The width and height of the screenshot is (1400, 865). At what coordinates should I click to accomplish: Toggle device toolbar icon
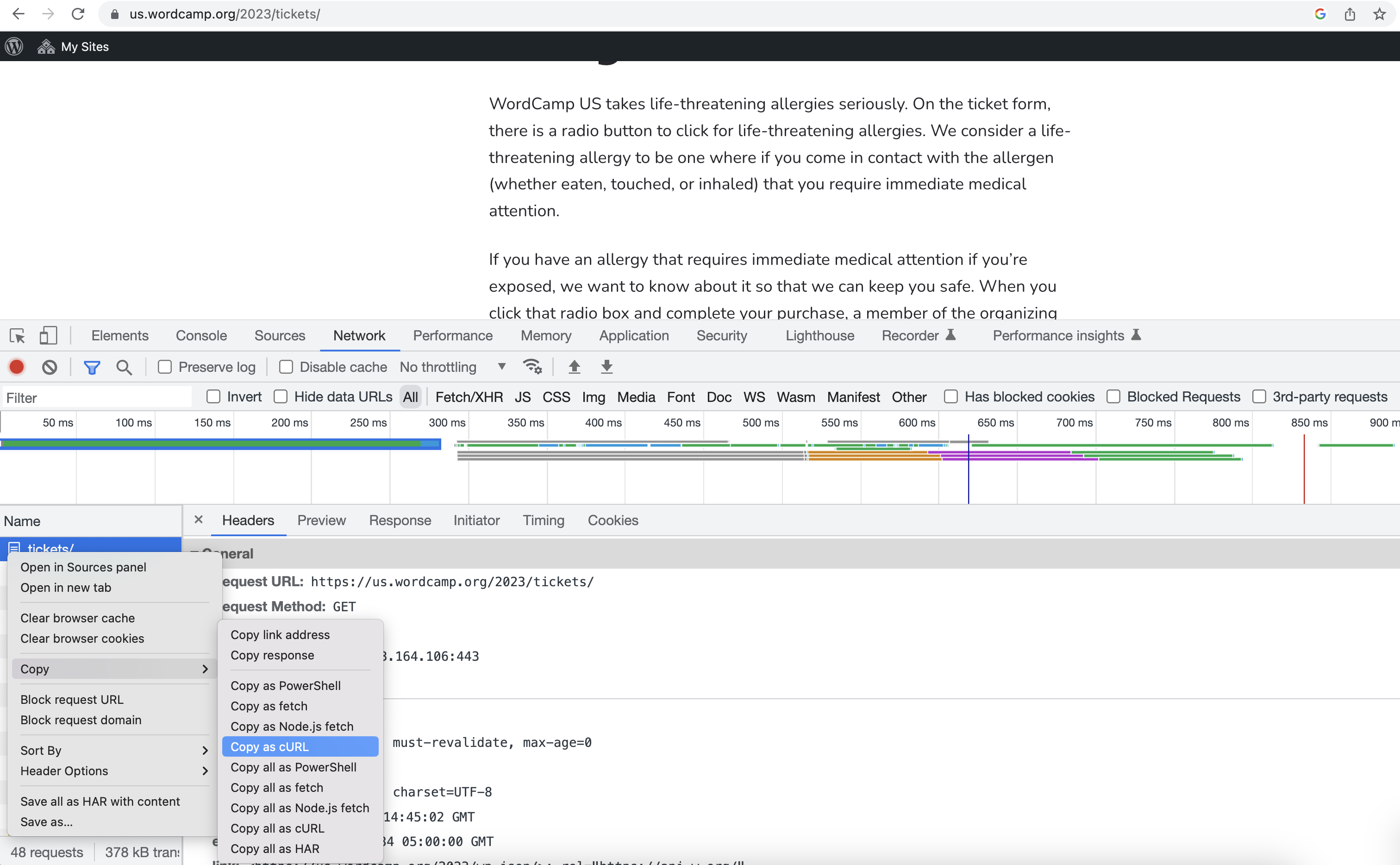[48, 335]
